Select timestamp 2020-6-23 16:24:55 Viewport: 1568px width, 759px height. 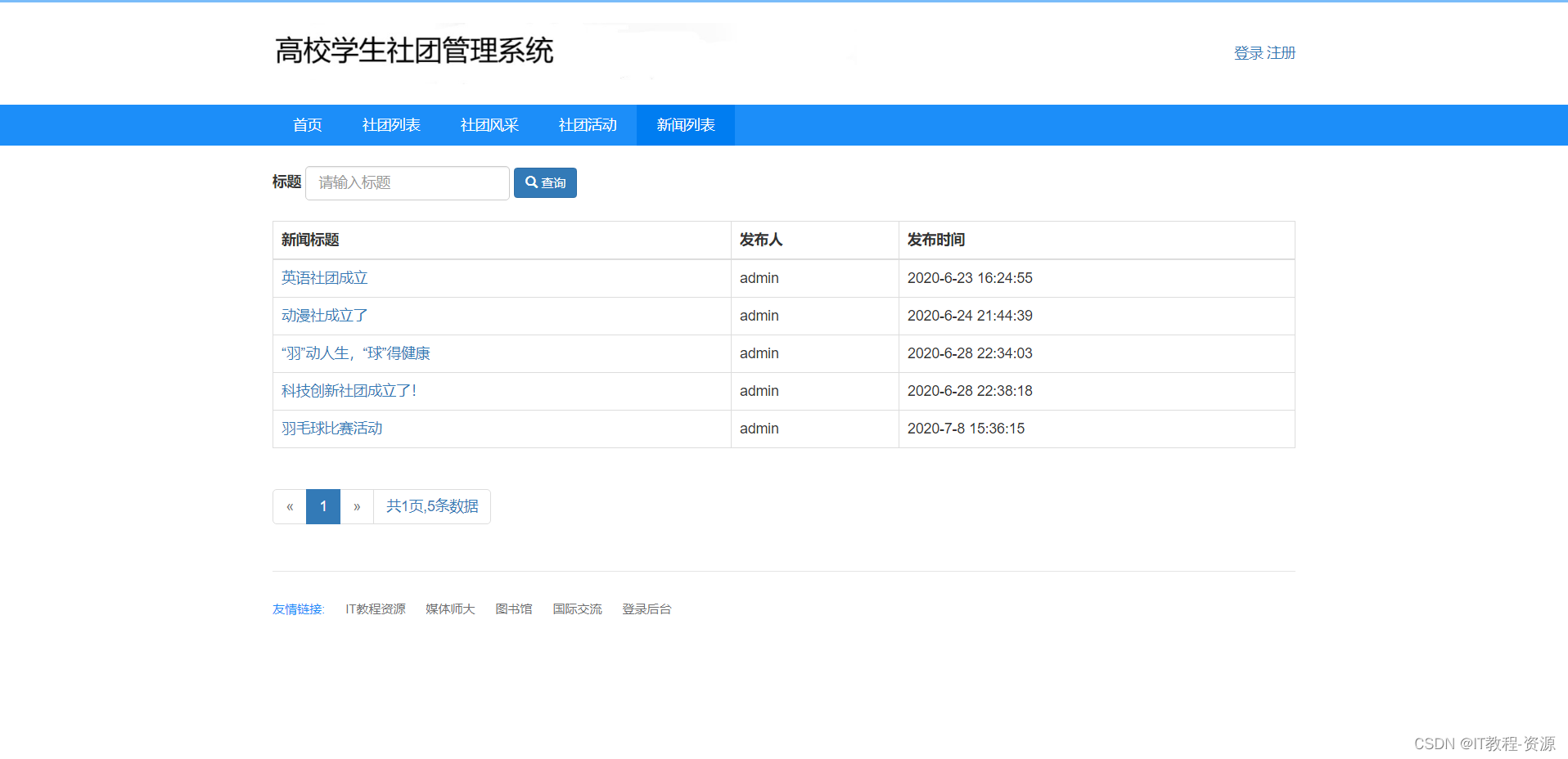(x=970, y=278)
